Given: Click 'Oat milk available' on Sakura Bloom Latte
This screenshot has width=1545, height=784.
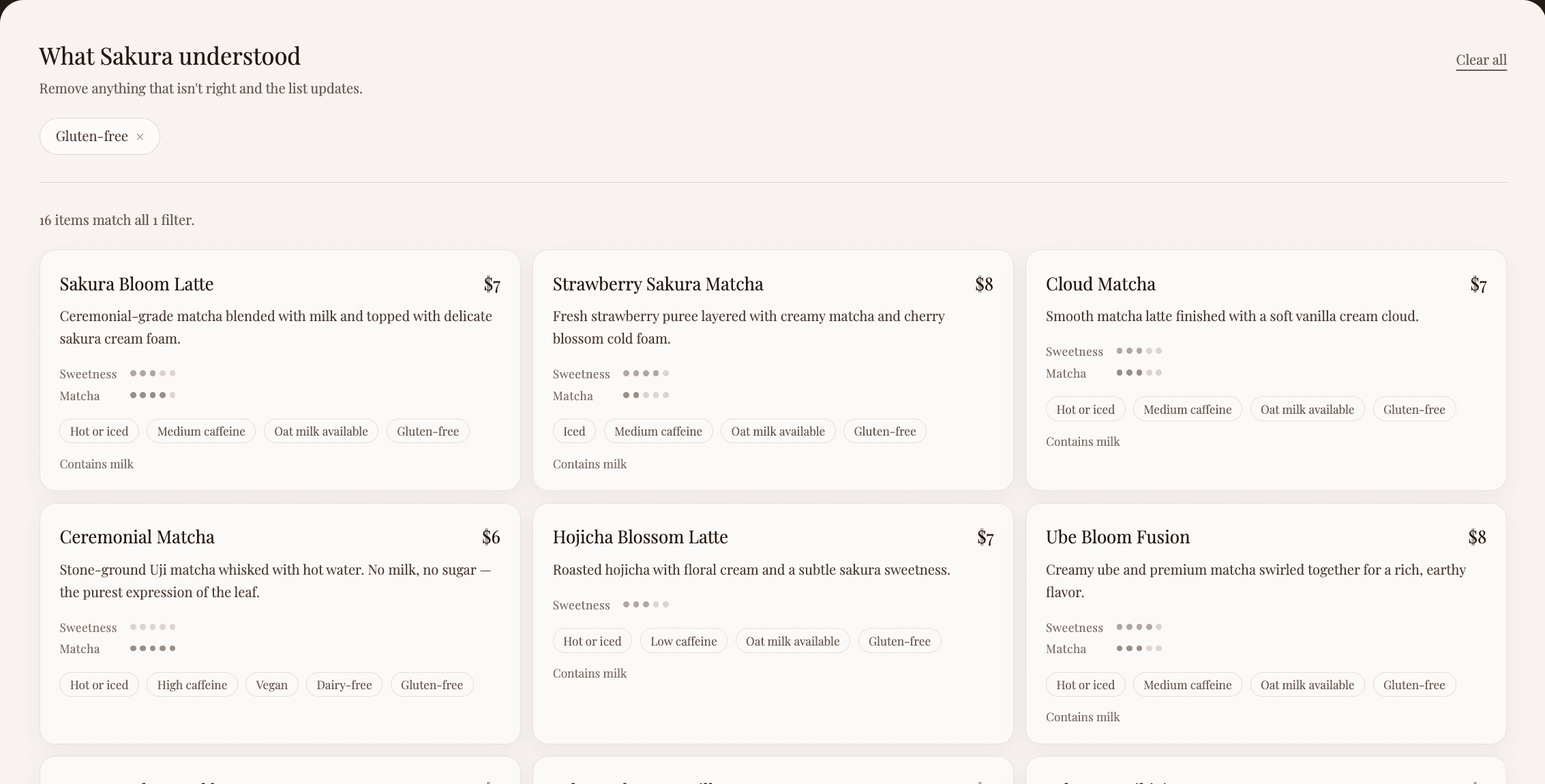Looking at the screenshot, I should 321,432.
